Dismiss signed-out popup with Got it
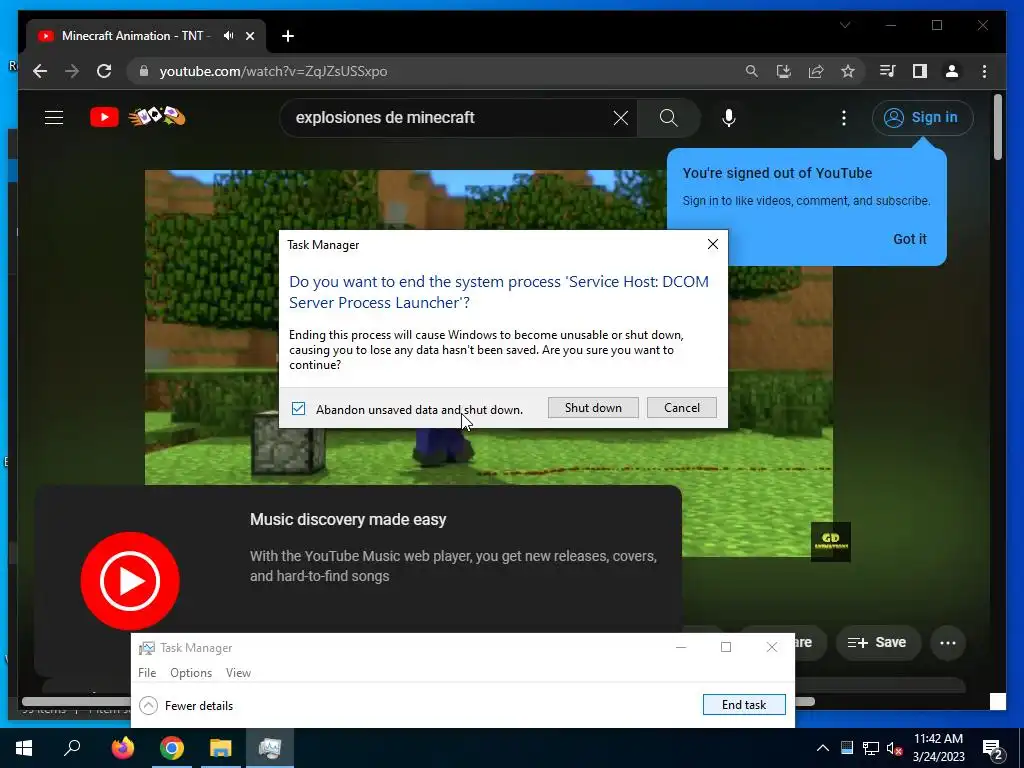Screen dimensions: 1024x768 pyautogui.click(x=909, y=239)
